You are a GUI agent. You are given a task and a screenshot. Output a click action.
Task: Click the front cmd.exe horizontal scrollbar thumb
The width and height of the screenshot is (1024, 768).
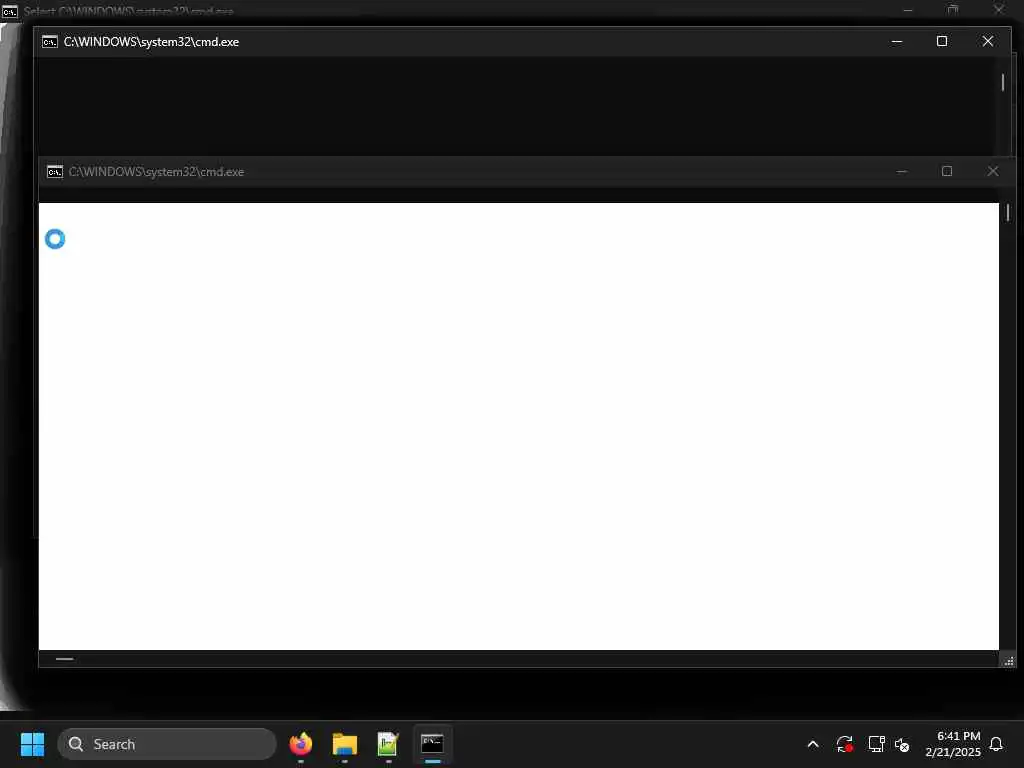point(64,659)
